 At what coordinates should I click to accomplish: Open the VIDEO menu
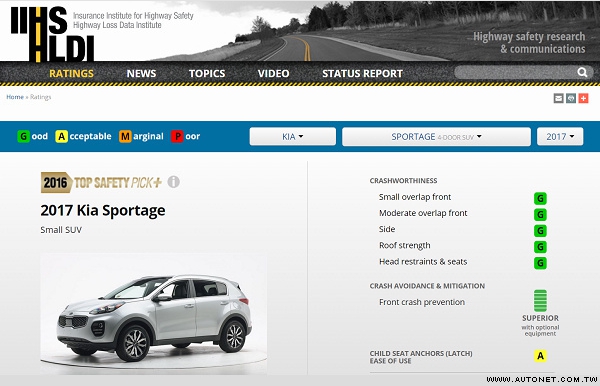click(273, 73)
